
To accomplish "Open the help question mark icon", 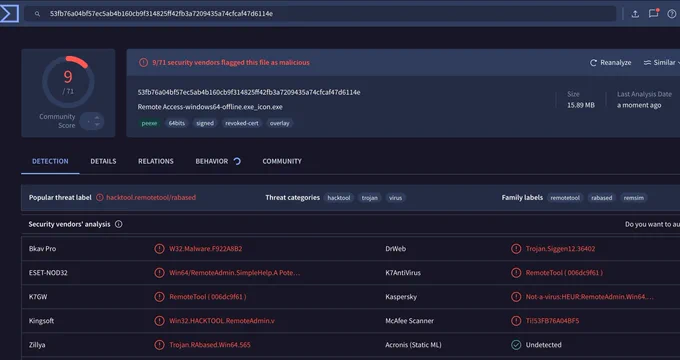I will click(x=672, y=14).
